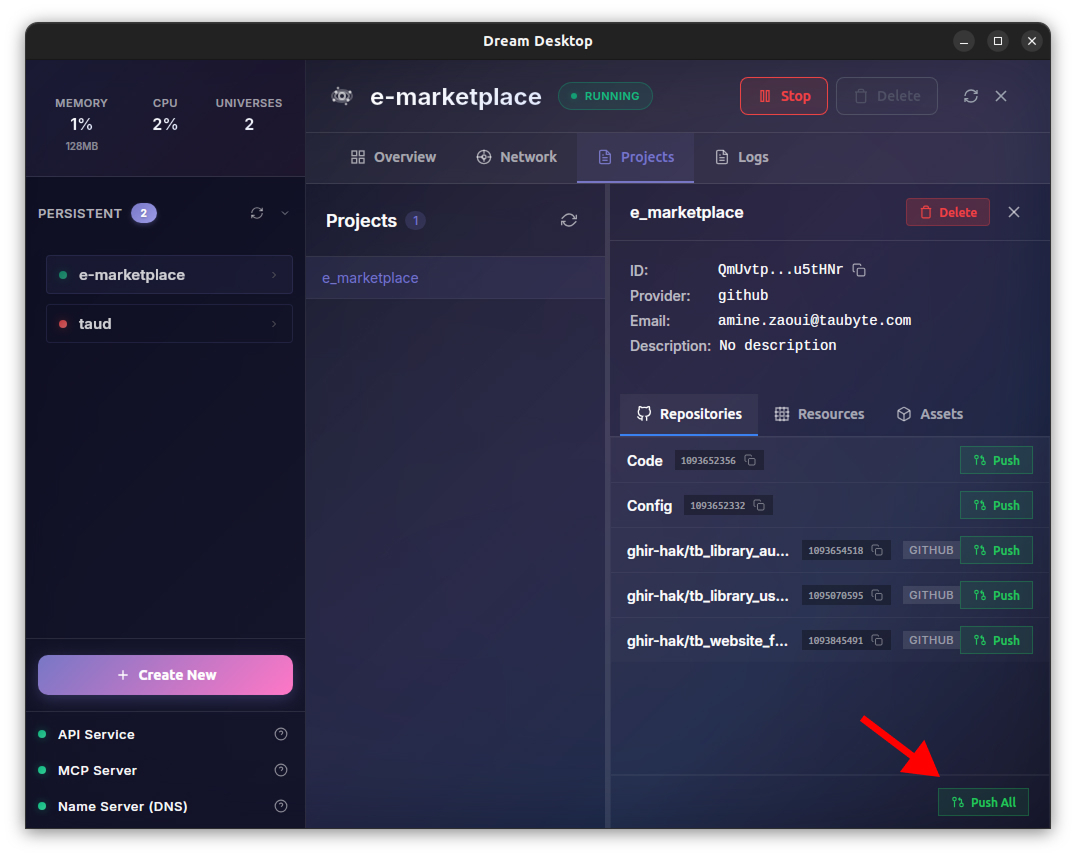Switch to the Network tab
The width and height of the screenshot is (1076, 857).
coord(517,157)
